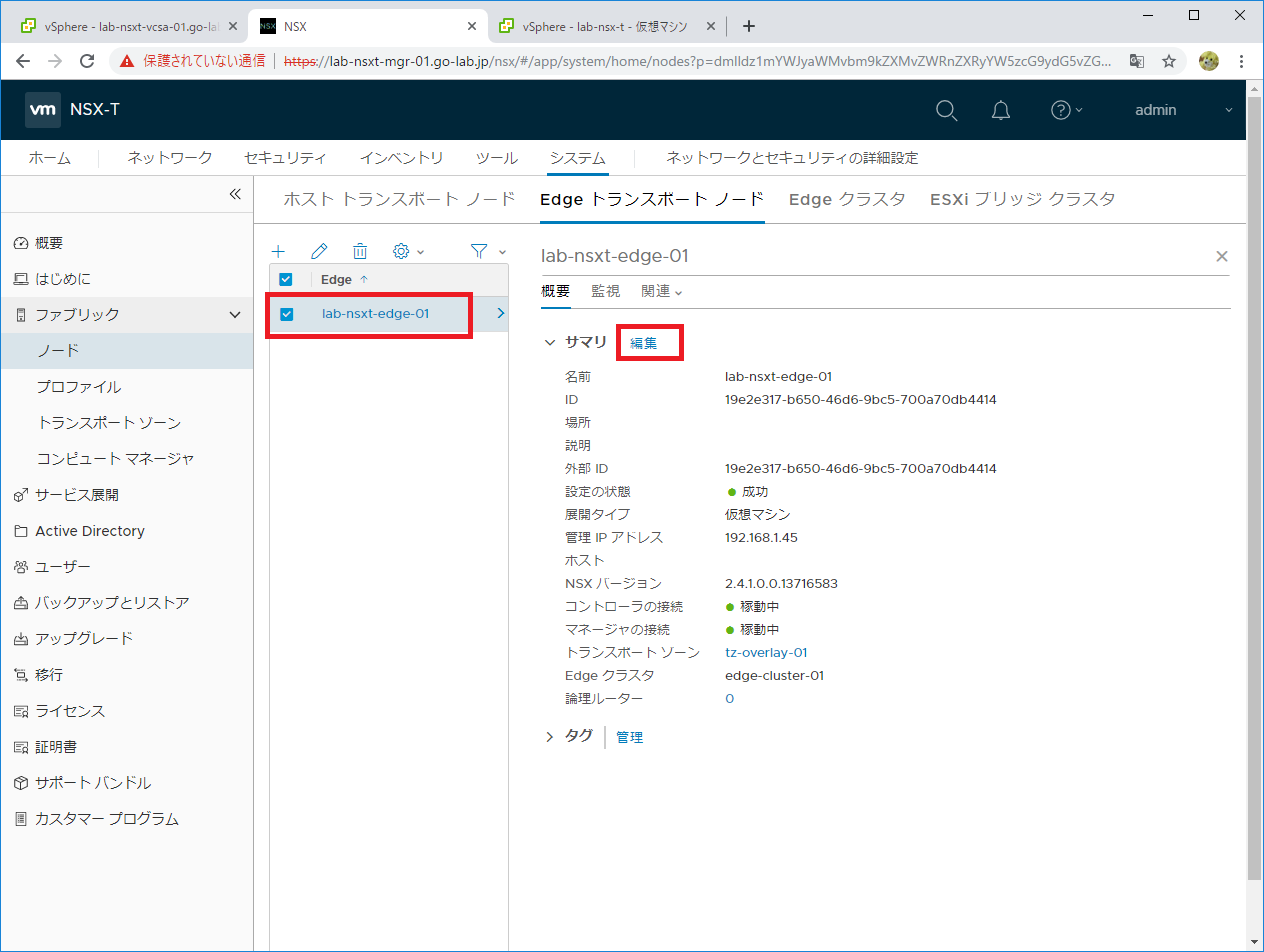Image resolution: width=1264 pixels, height=952 pixels.
Task: Open ネットワークとセキュリティの詳細設定 menu
Action: 792,158
